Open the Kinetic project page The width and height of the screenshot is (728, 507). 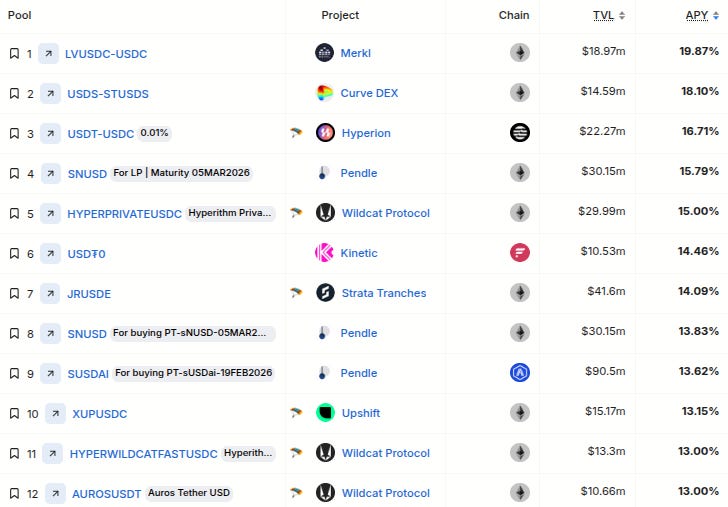tap(359, 253)
